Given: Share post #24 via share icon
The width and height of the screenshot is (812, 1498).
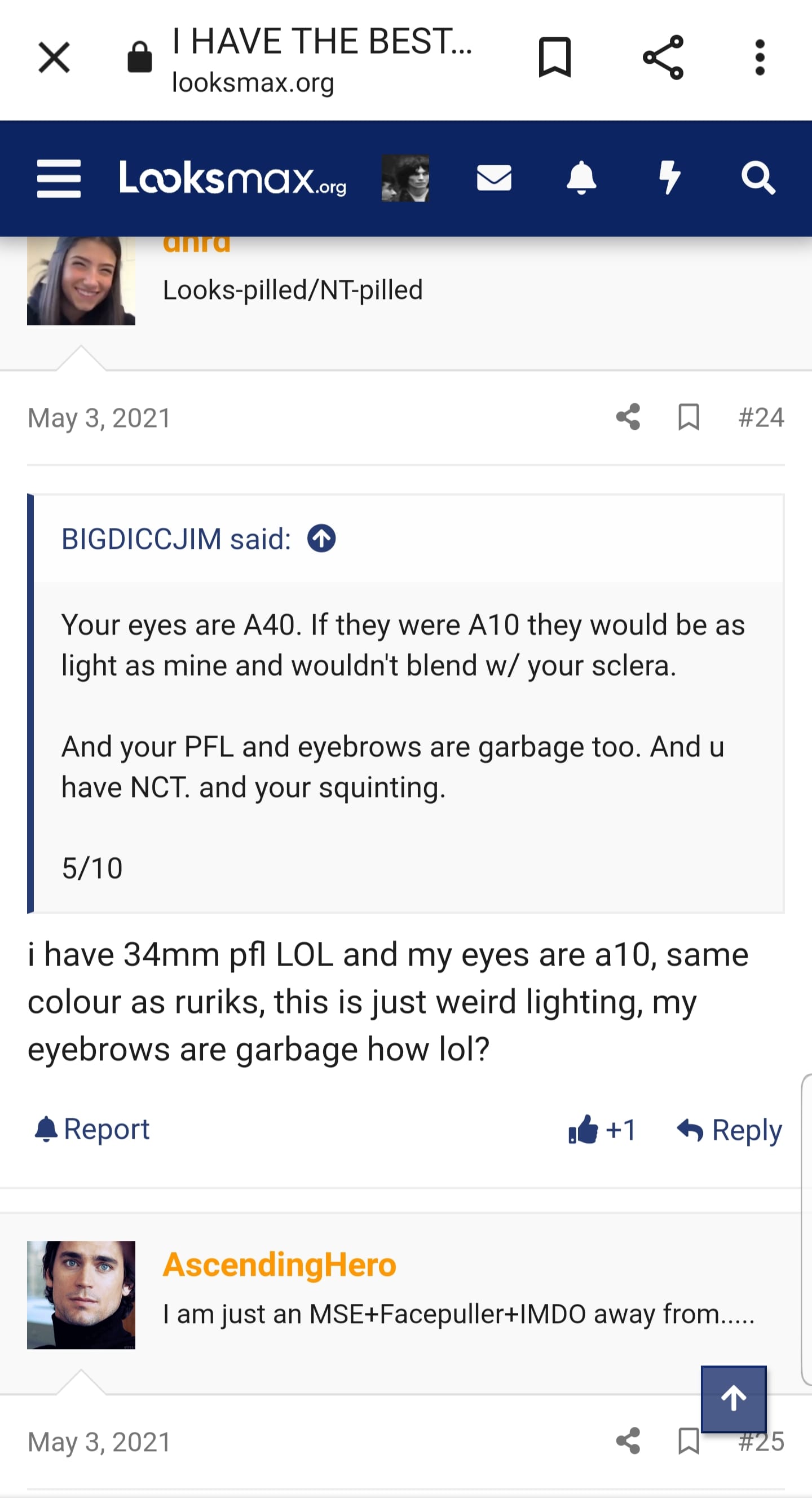Looking at the screenshot, I should point(628,417).
